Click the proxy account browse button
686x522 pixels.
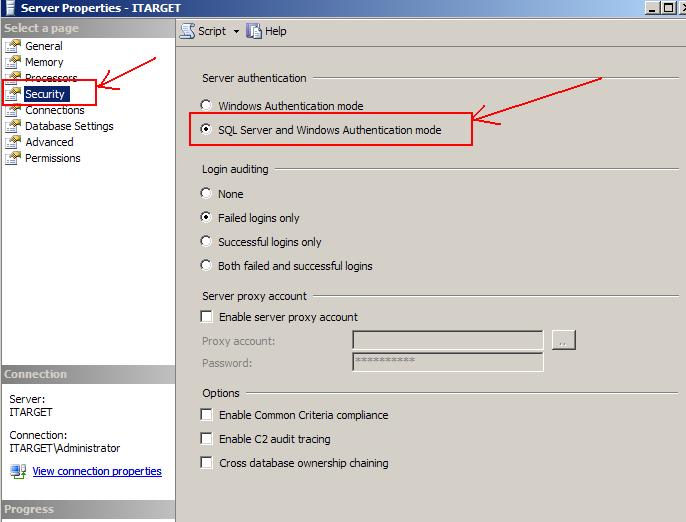[x=564, y=340]
